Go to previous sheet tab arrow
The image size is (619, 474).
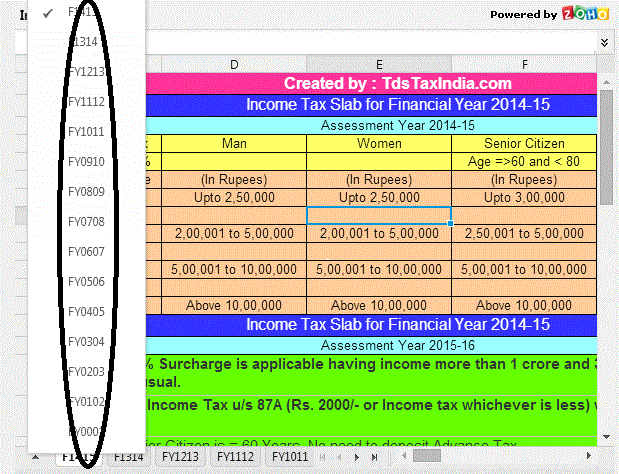point(340,457)
